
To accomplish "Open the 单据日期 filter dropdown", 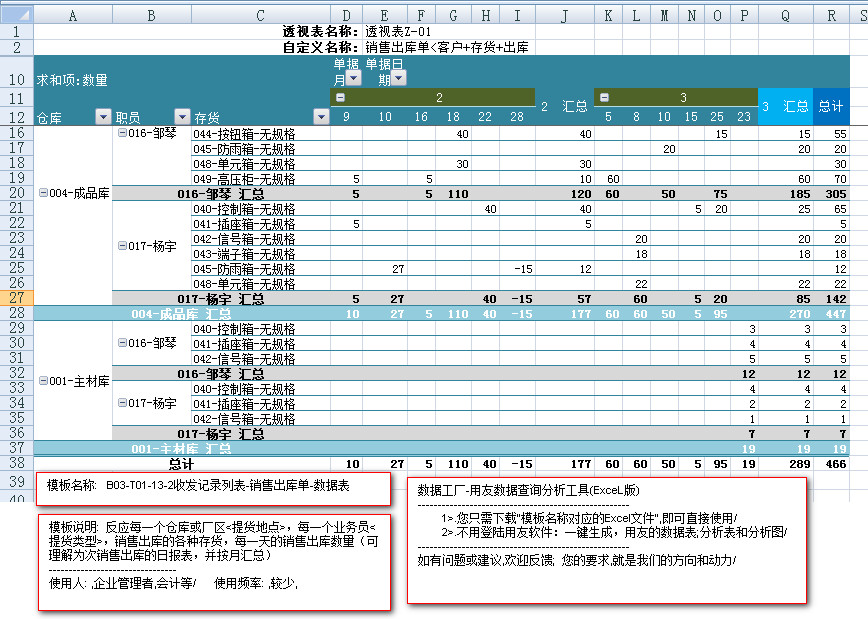I will [x=399, y=79].
